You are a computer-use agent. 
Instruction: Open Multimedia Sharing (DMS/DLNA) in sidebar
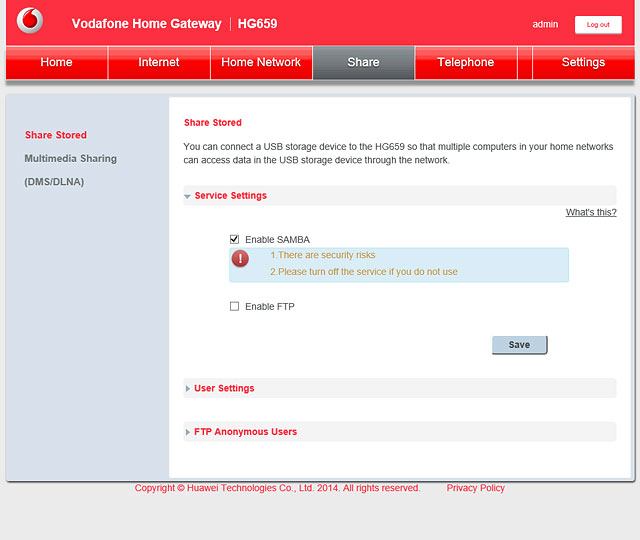pyautogui.click(x=71, y=170)
